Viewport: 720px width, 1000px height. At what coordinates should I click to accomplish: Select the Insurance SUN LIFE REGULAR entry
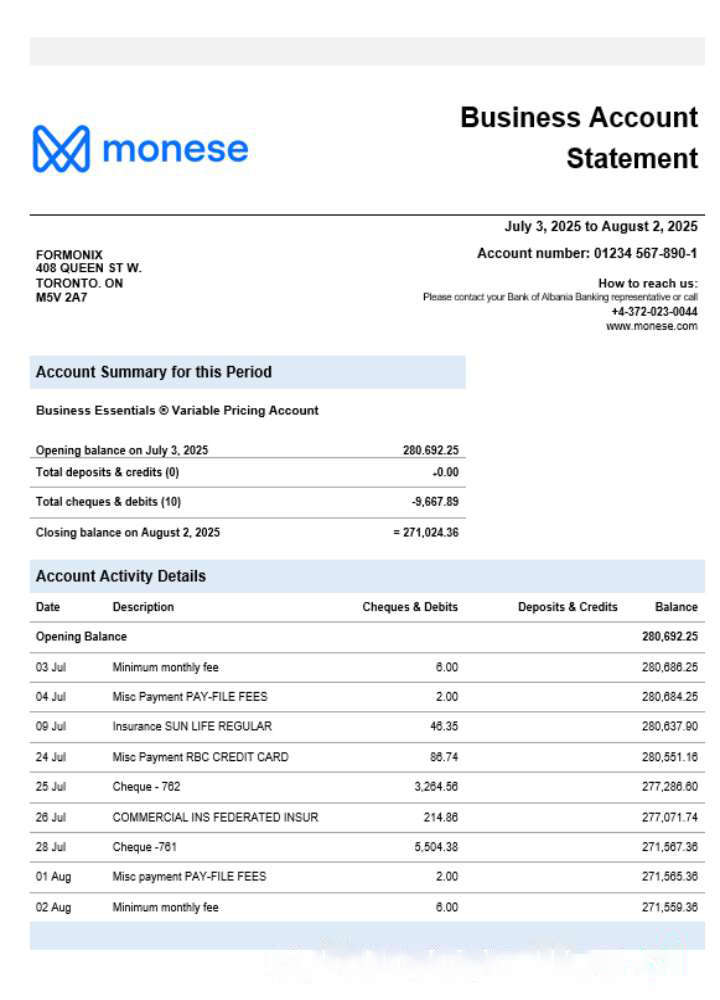192,726
